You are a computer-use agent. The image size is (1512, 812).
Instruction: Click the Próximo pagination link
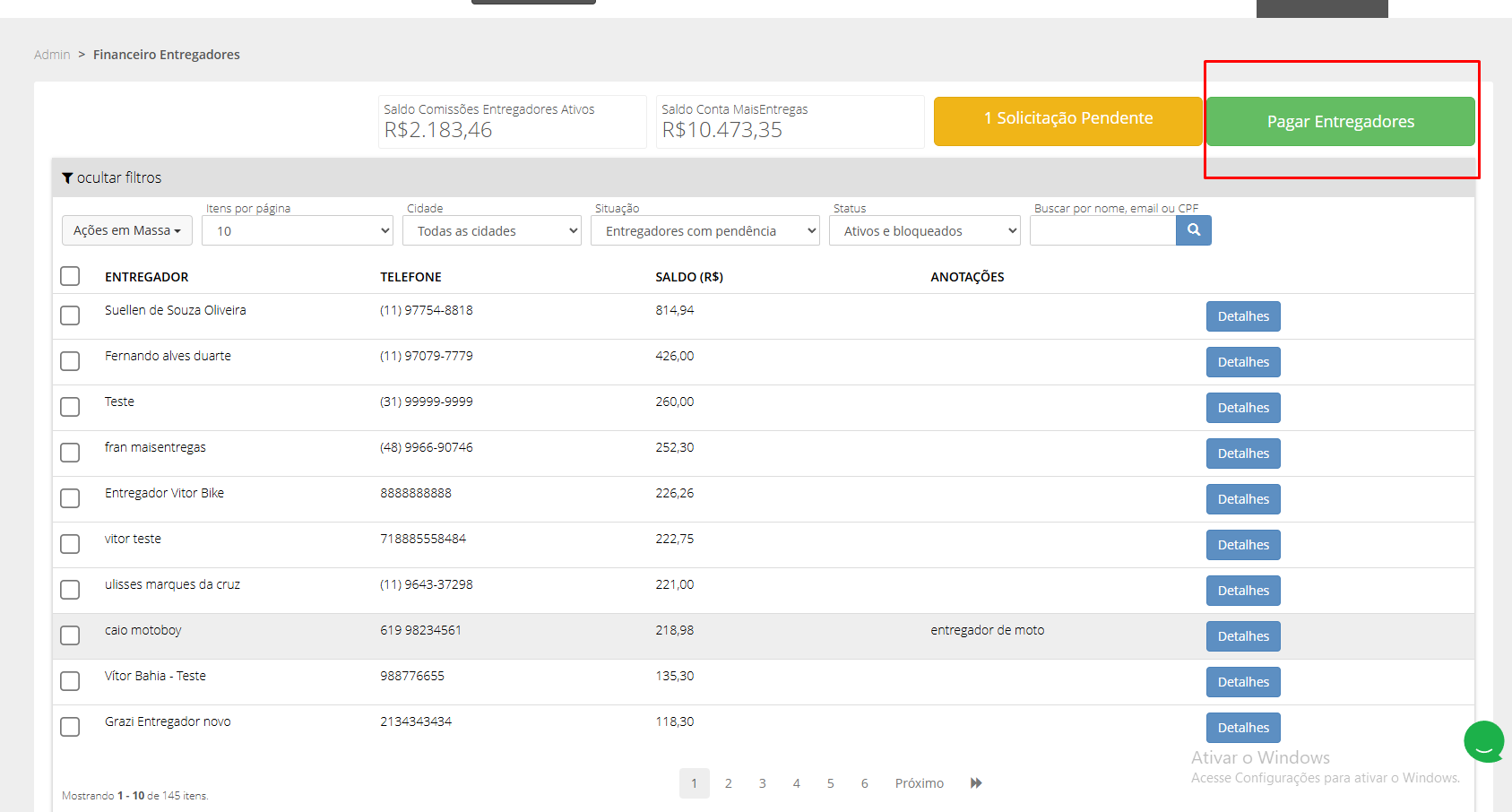pos(920,783)
